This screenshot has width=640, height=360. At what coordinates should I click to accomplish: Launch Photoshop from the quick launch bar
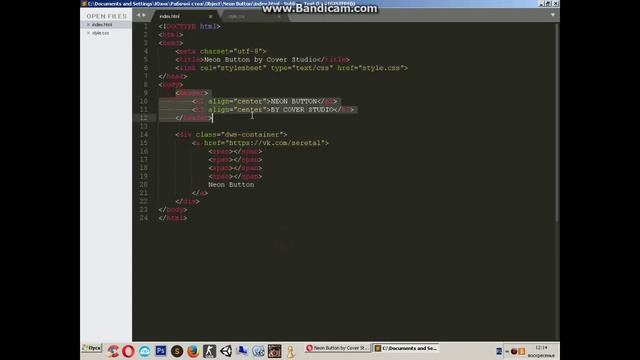point(161,351)
